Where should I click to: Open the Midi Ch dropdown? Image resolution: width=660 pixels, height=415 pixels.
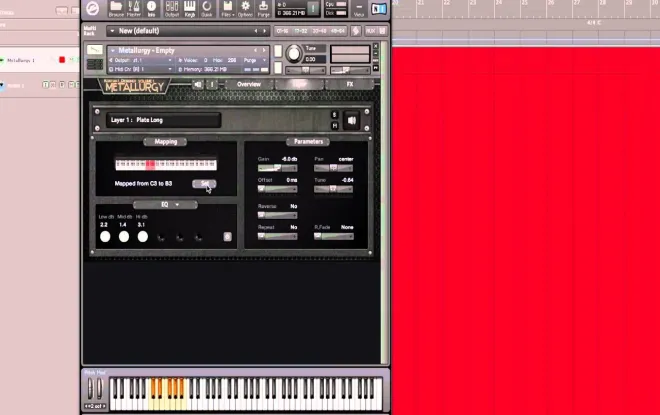(x=141, y=69)
